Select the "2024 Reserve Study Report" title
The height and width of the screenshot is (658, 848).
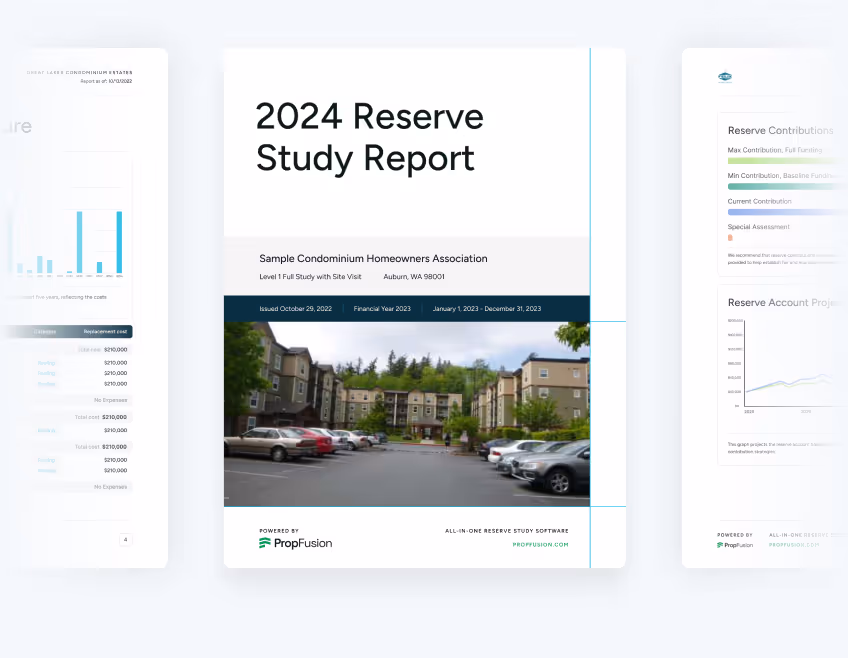[x=369, y=137]
